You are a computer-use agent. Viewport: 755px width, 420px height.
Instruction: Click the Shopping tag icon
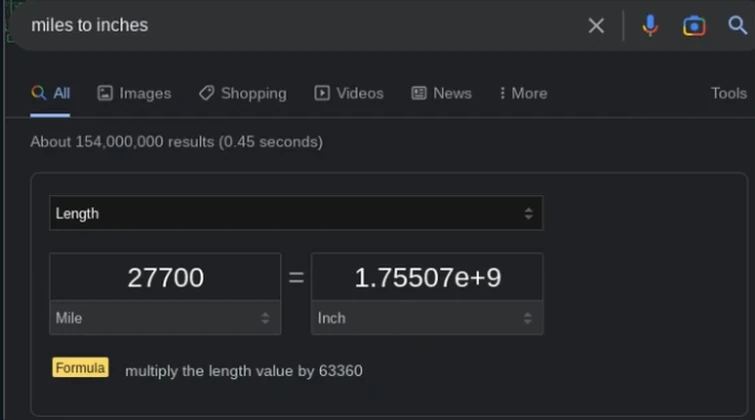[x=206, y=93]
